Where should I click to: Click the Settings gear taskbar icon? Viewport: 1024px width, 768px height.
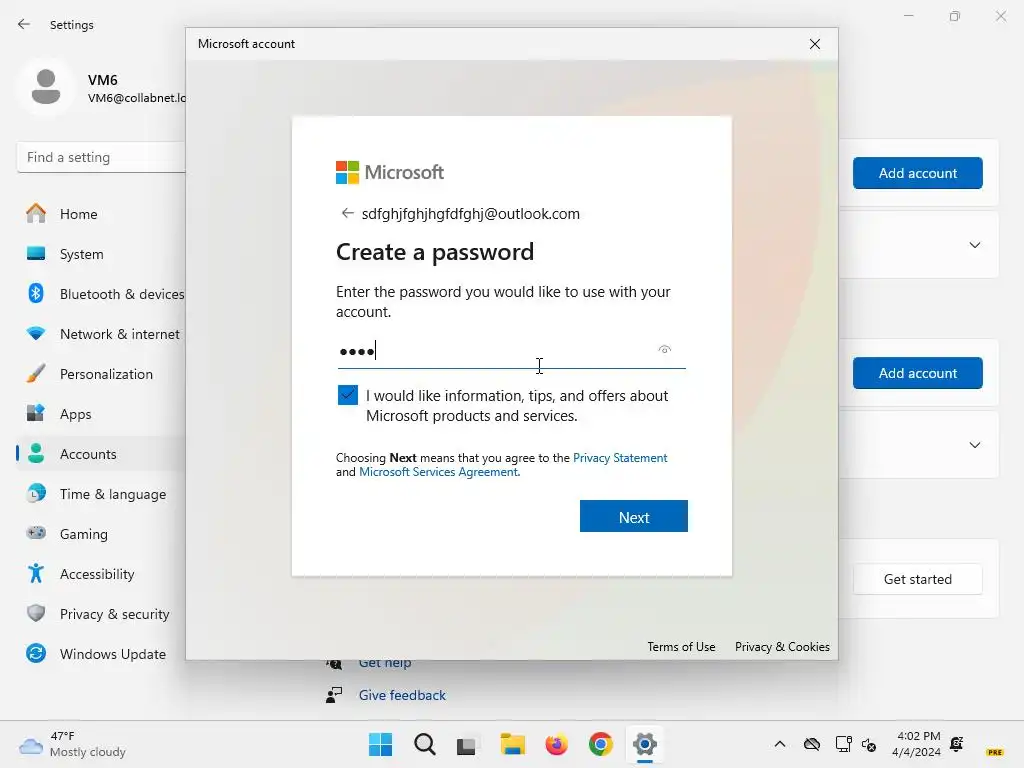pyautogui.click(x=645, y=744)
